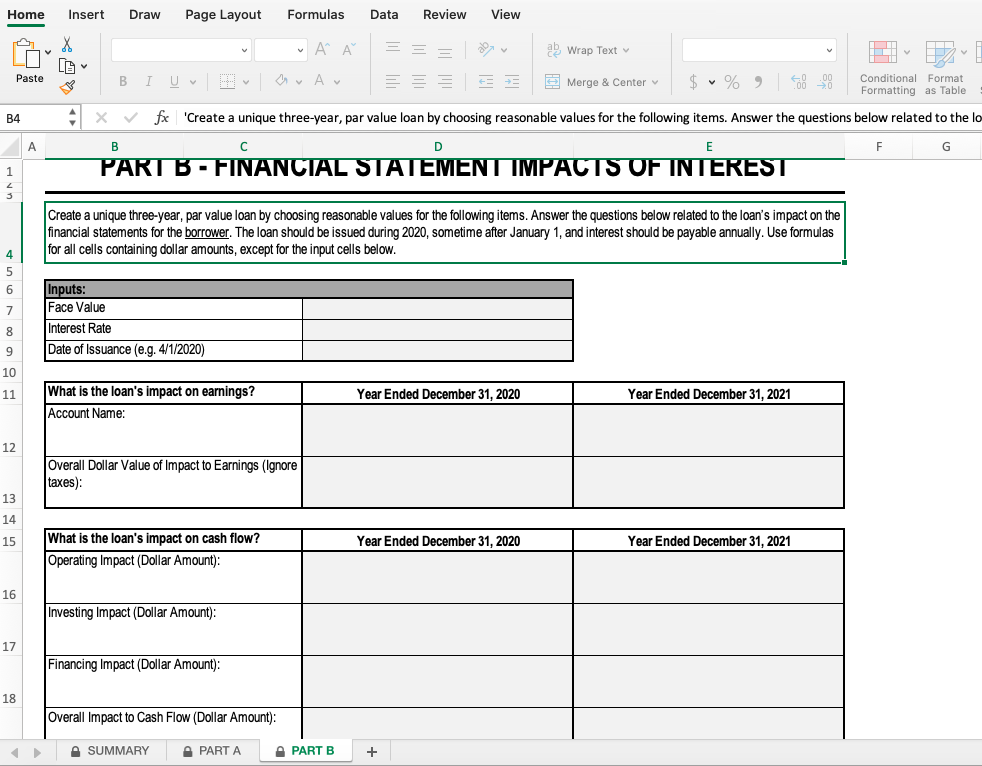Apply percent style formatting
The width and height of the screenshot is (982, 766).
click(731, 82)
